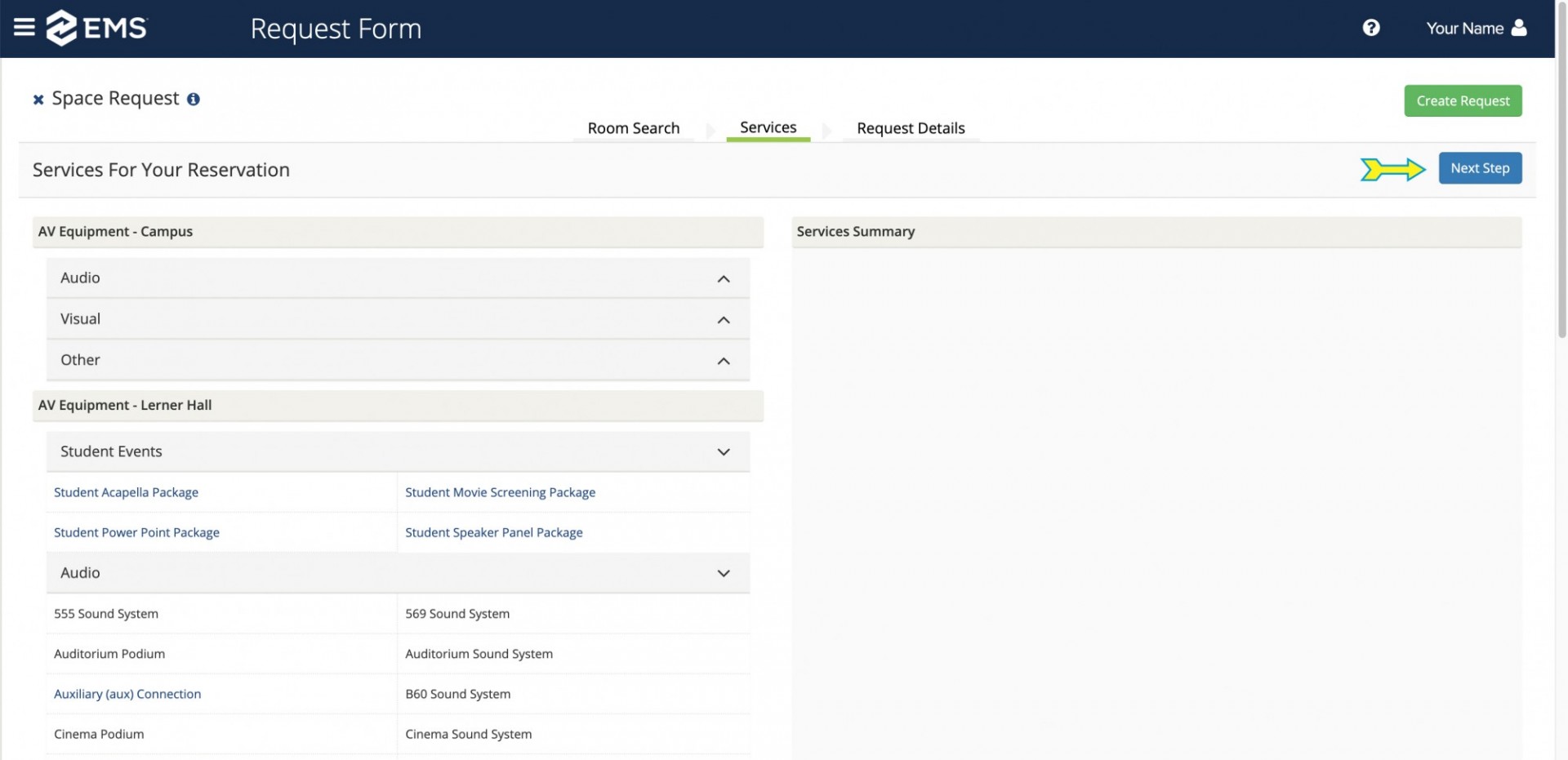Choose Student Power Point Package
Viewport: 1568px width, 760px height.
pyautogui.click(x=136, y=532)
